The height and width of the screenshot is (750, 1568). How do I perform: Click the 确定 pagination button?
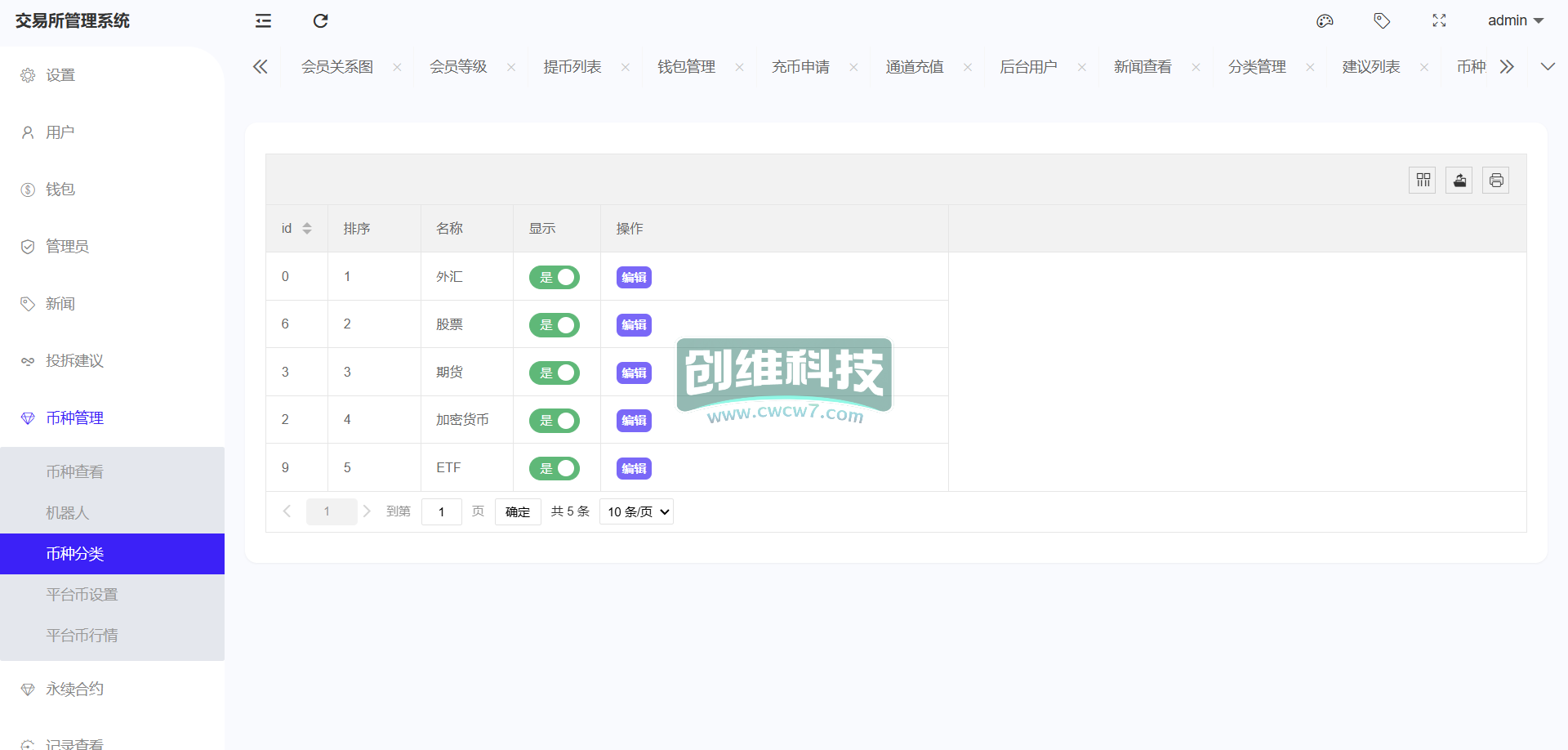(518, 512)
